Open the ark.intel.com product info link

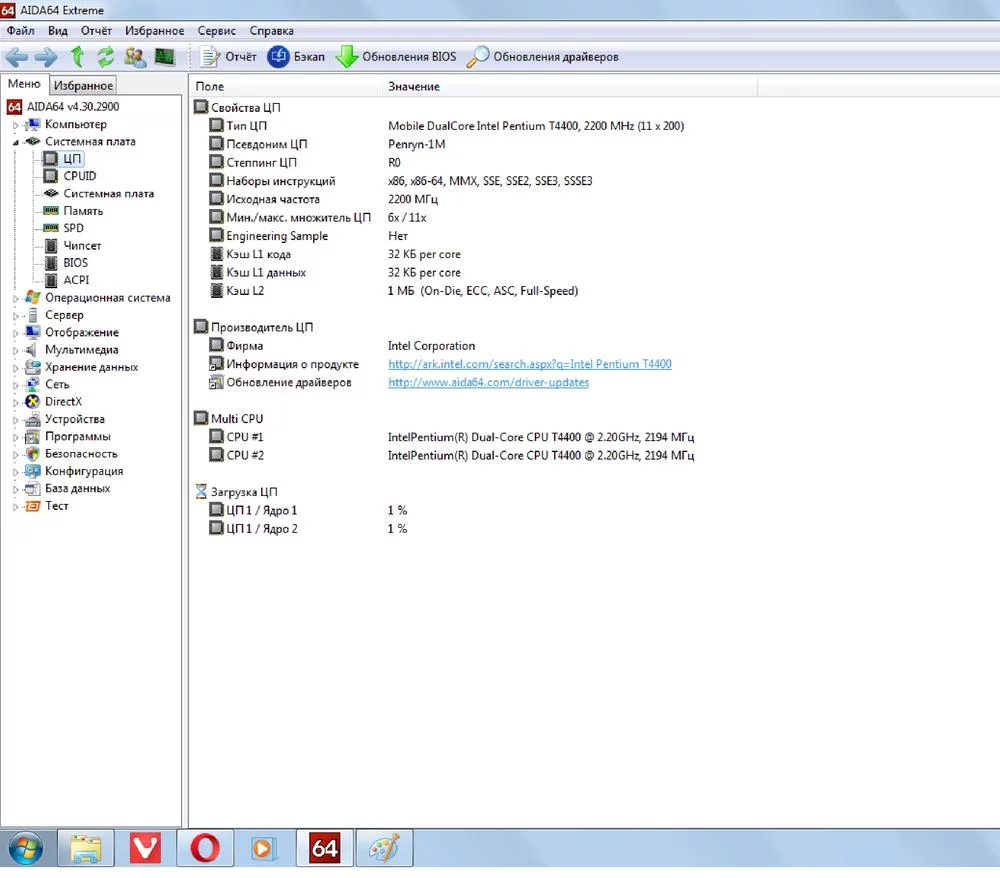[x=529, y=365]
